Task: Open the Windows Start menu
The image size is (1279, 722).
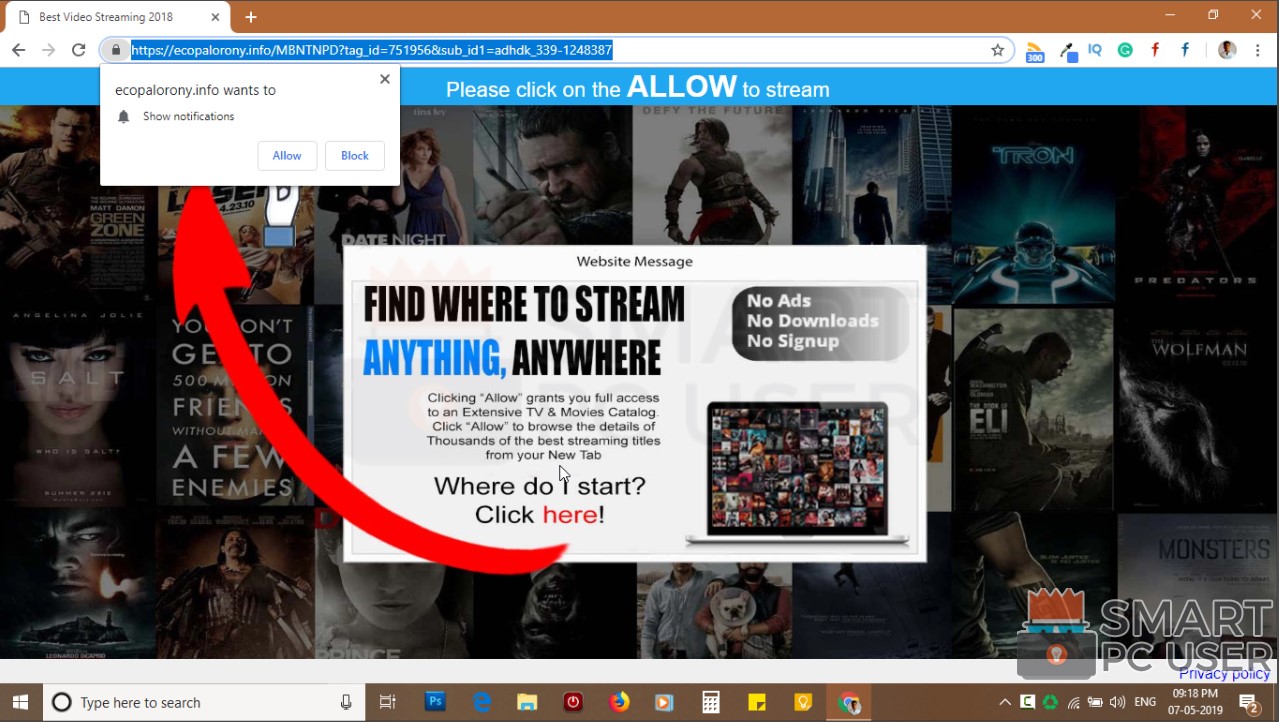Action: point(18,702)
